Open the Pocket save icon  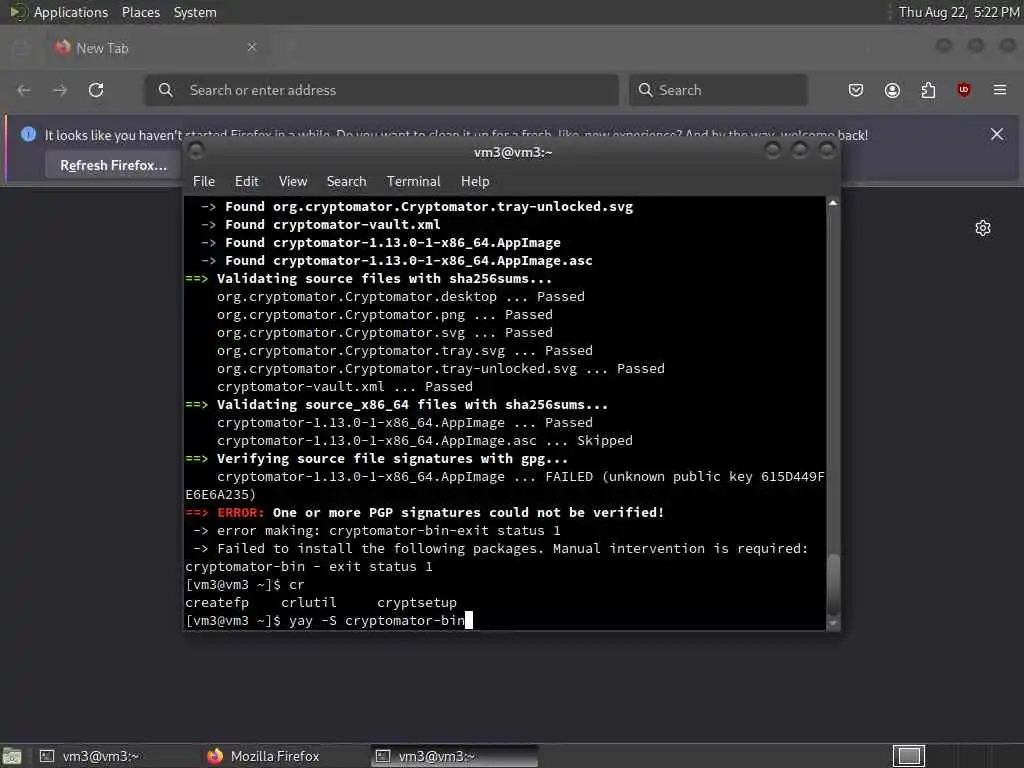click(x=856, y=90)
